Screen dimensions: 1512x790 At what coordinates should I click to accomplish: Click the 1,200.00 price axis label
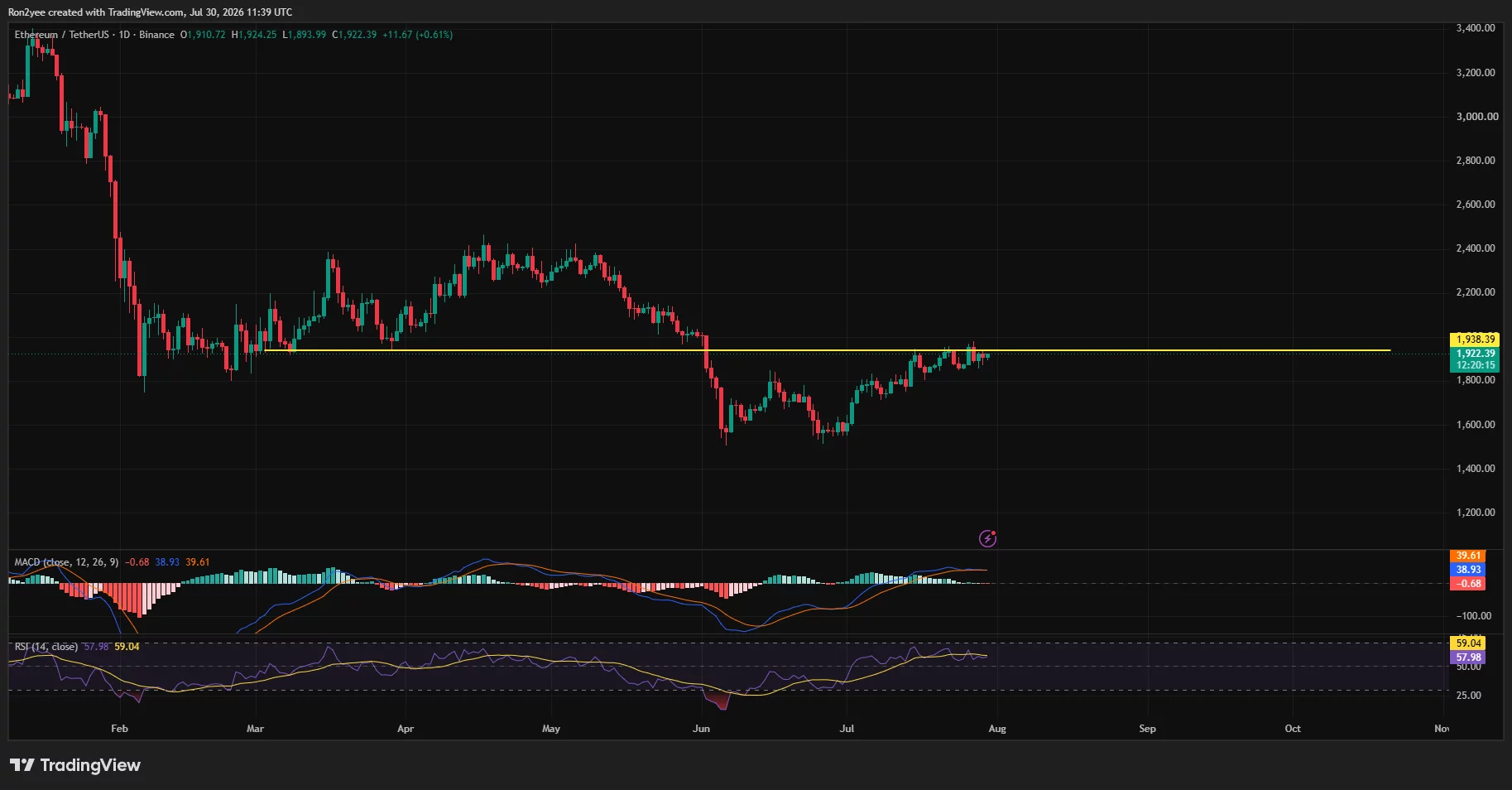pos(1475,513)
